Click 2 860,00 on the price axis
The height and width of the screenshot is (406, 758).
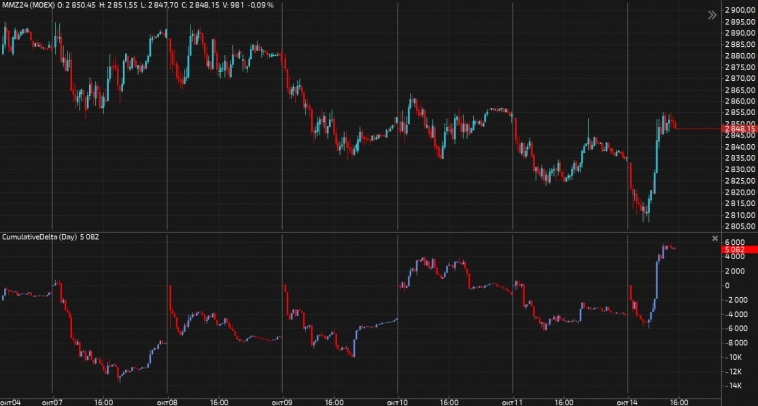[739, 101]
